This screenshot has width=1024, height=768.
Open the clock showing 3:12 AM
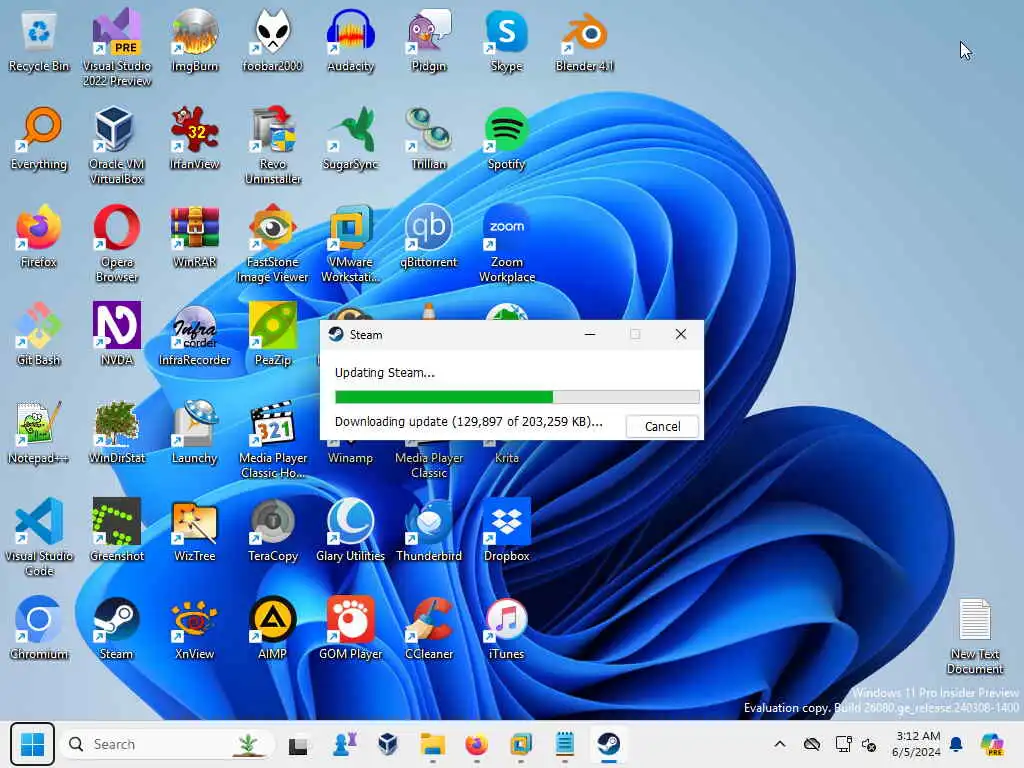917,744
